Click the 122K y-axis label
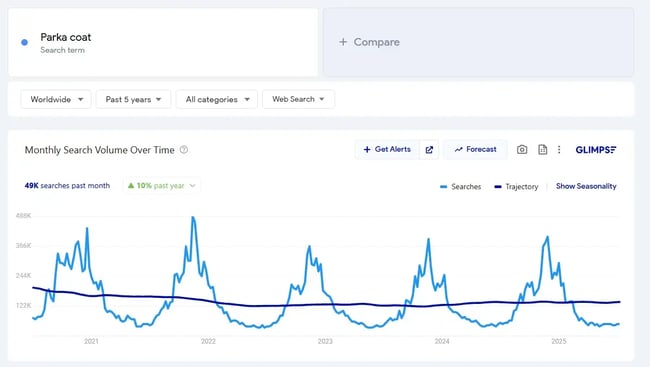The image size is (650, 367). [x=24, y=306]
